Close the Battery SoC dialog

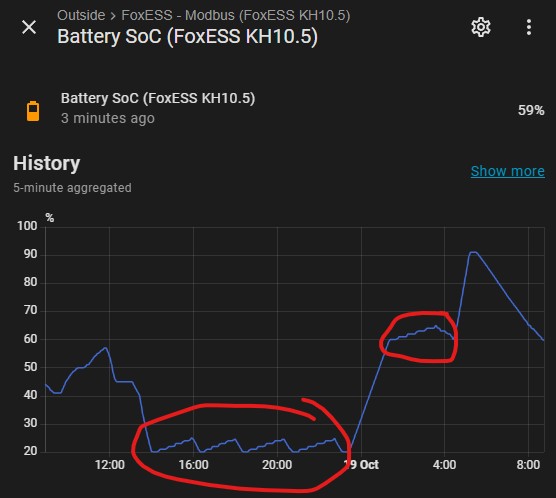pyautogui.click(x=29, y=27)
